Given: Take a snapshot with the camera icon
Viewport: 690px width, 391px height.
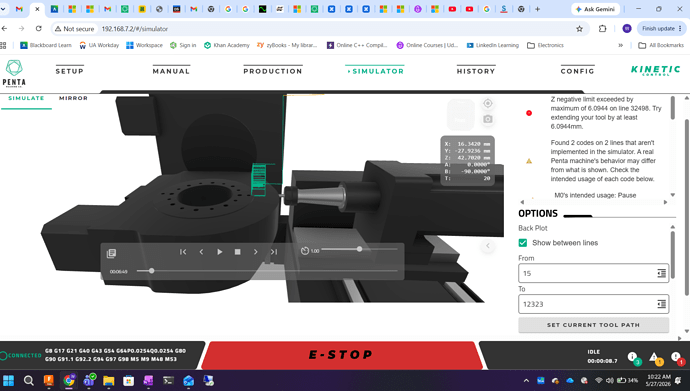Looking at the screenshot, I should click(x=488, y=119).
